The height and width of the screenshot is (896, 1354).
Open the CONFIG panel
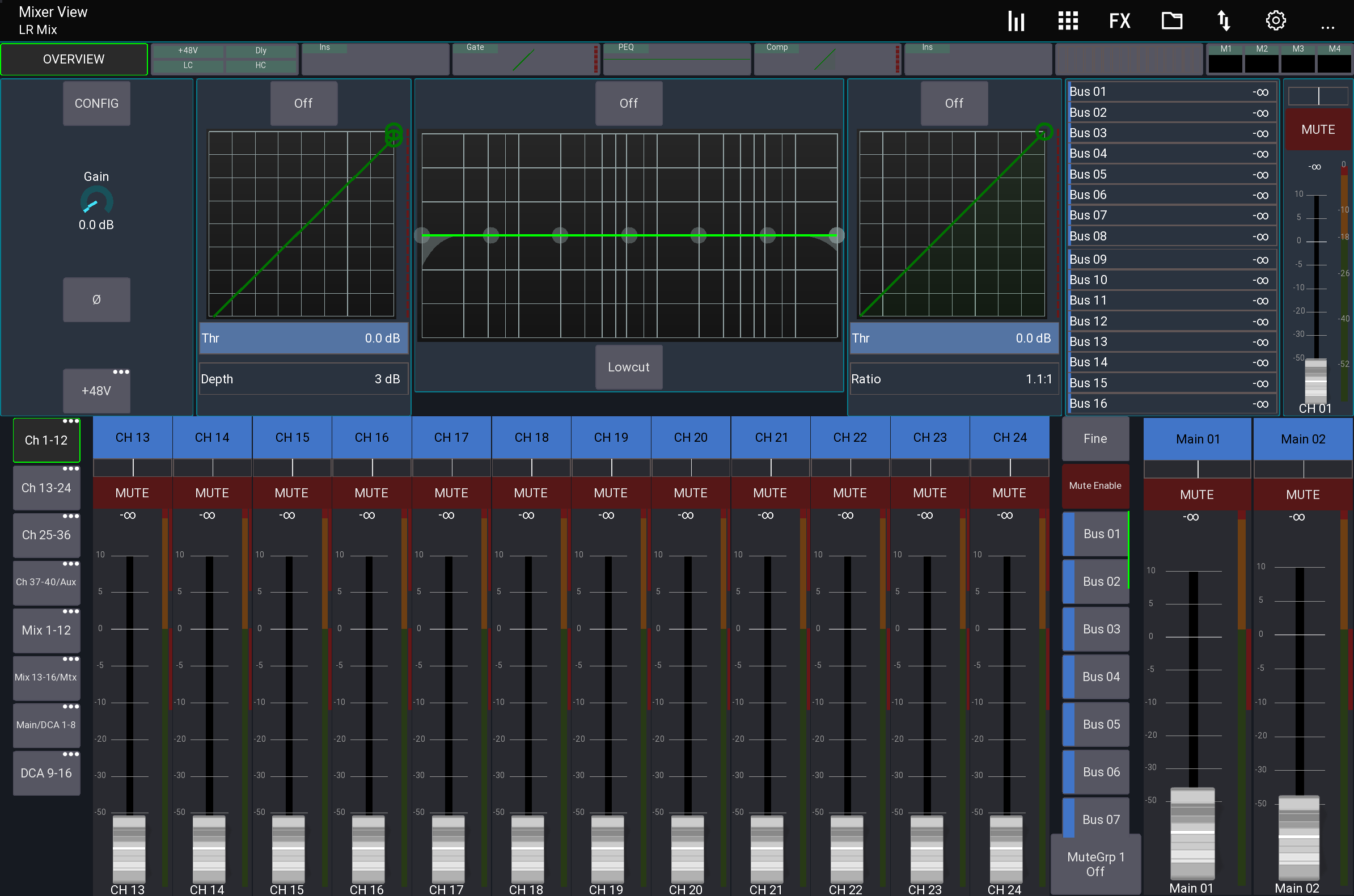point(96,103)
